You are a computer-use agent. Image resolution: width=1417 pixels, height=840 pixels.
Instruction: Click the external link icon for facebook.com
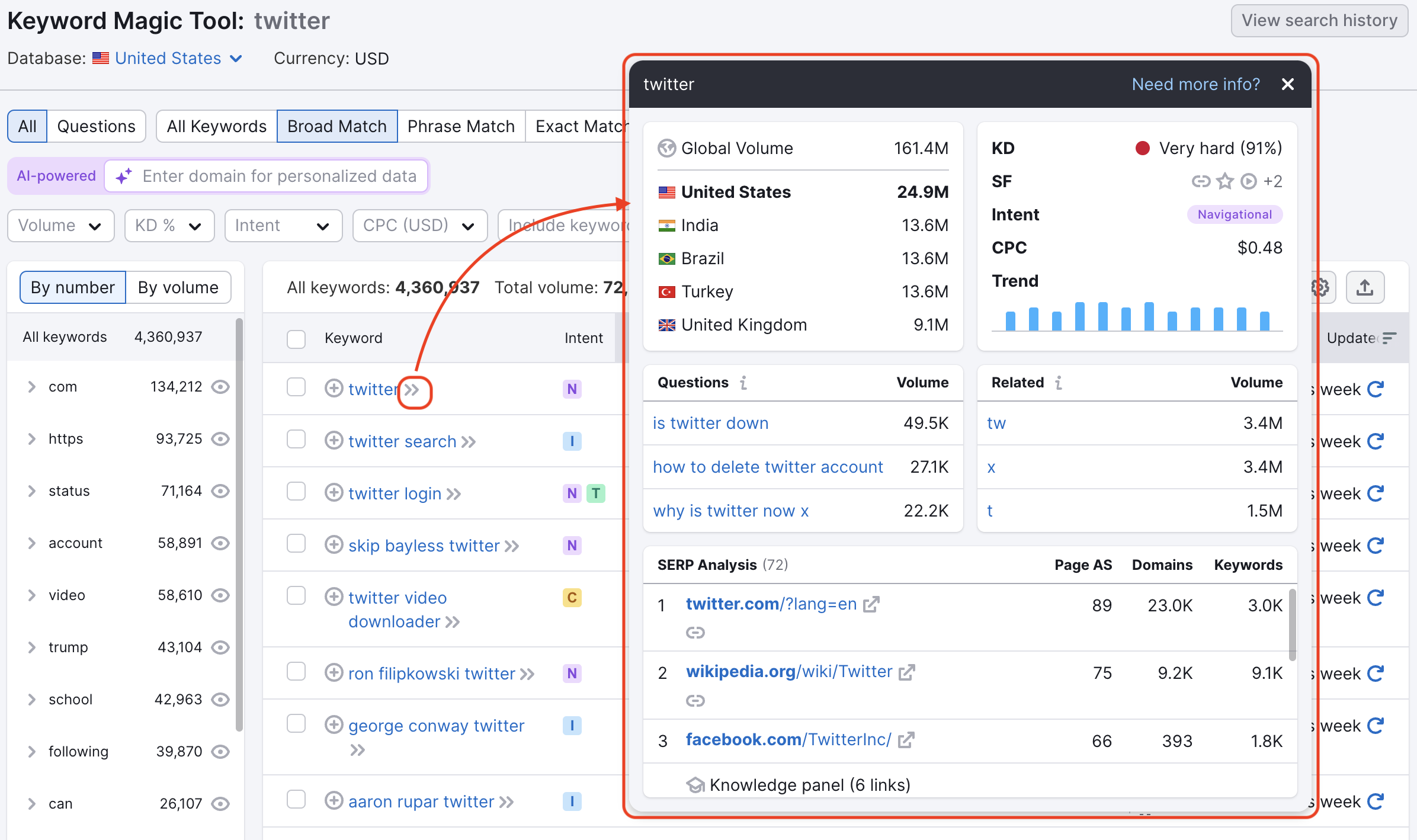pos(904,740)
